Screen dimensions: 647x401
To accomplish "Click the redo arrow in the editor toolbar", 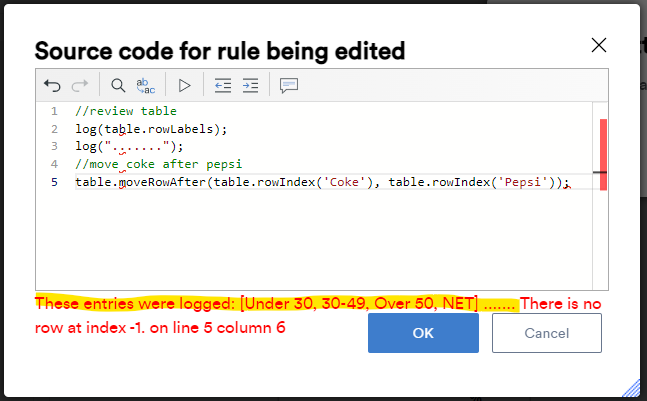I will click(80, 86).
